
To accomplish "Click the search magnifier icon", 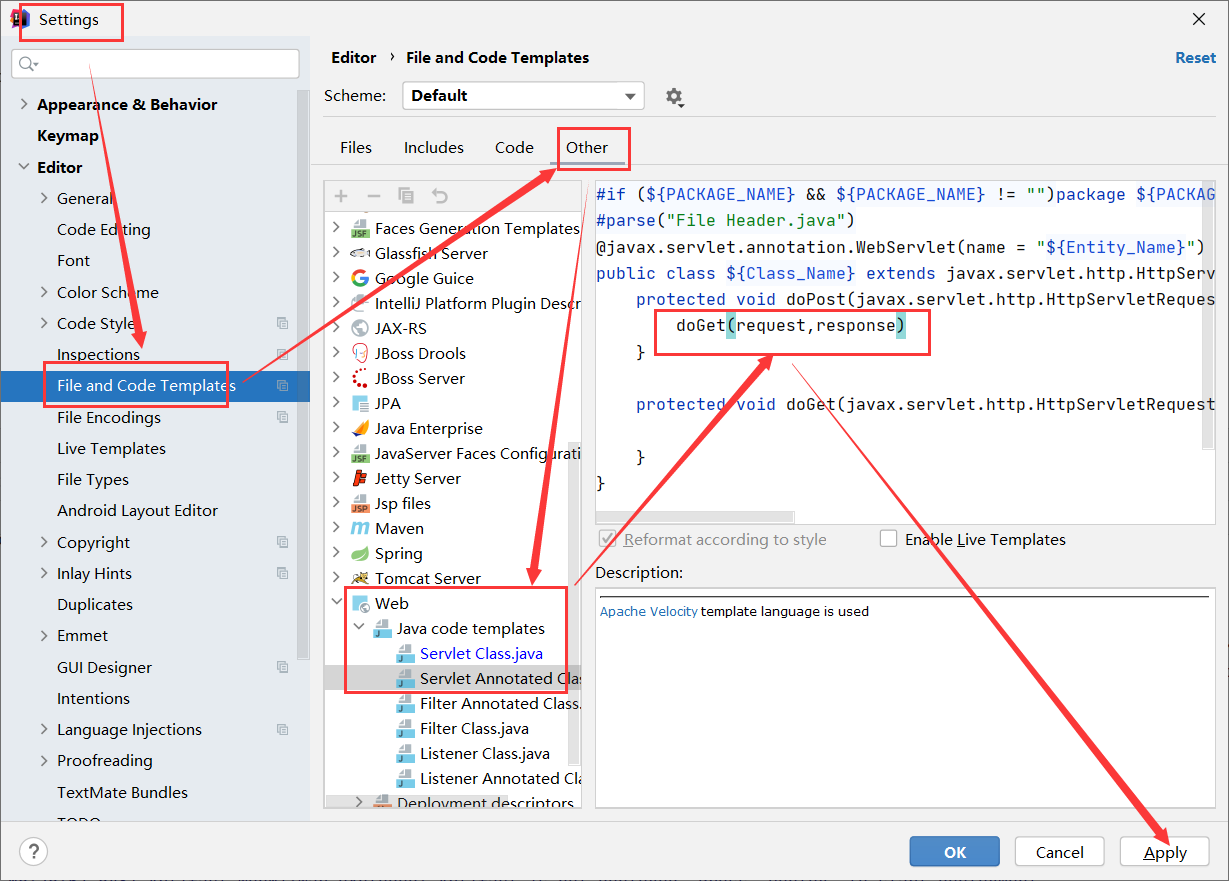I will click(27, 64).
